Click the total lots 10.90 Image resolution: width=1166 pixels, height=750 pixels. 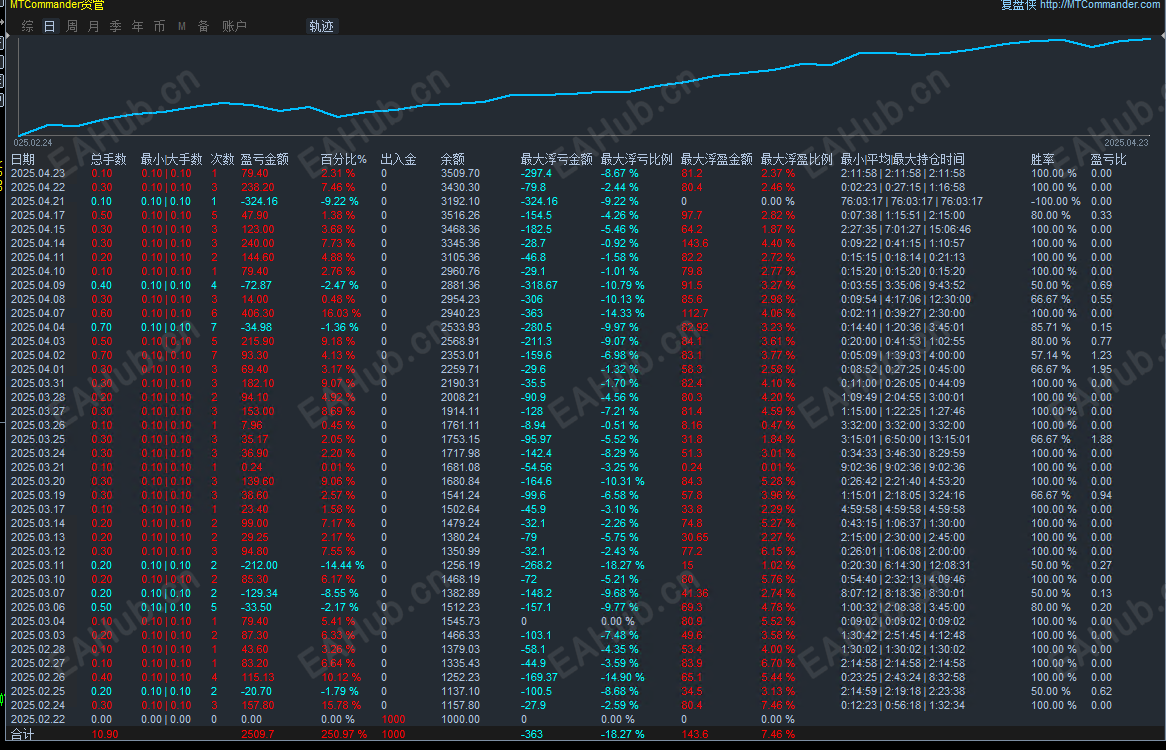[105, 734]
